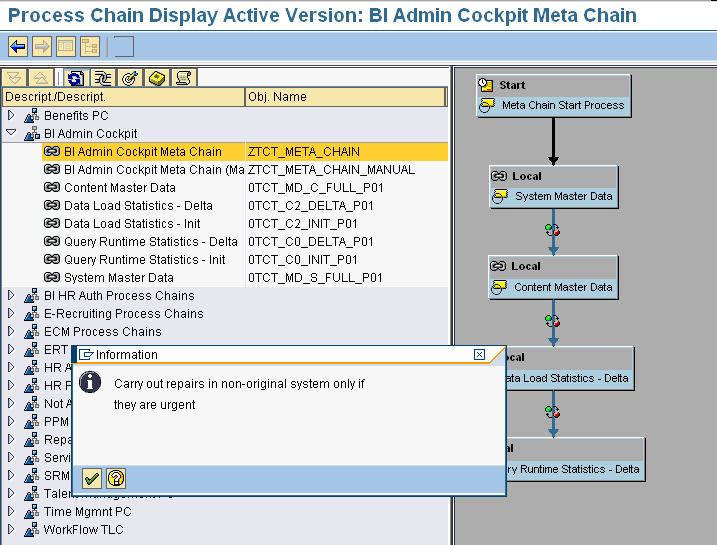717x545 pixels.
Task: Click the Start process clock icon
Action: (486, 85)
